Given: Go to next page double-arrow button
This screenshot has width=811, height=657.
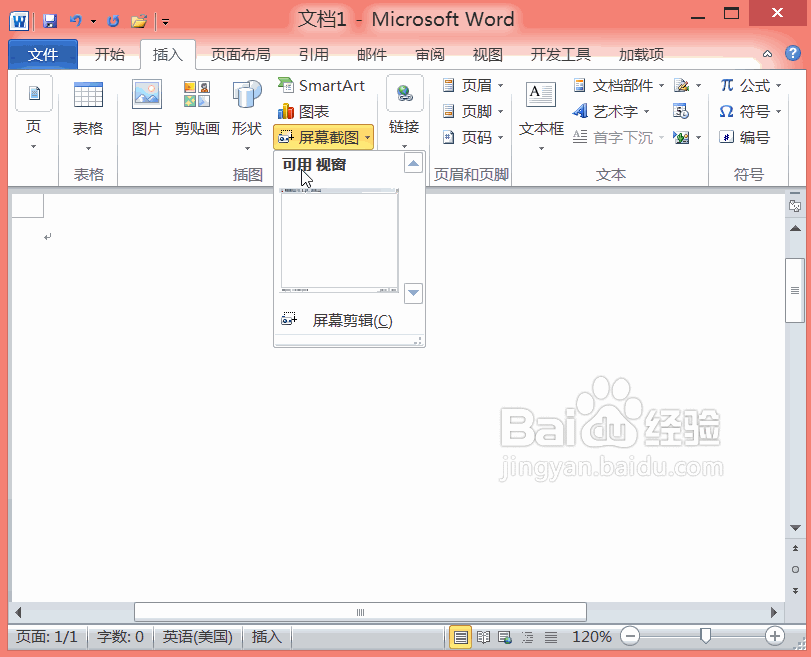Looking at the screenshot, I should click(795, 590).
